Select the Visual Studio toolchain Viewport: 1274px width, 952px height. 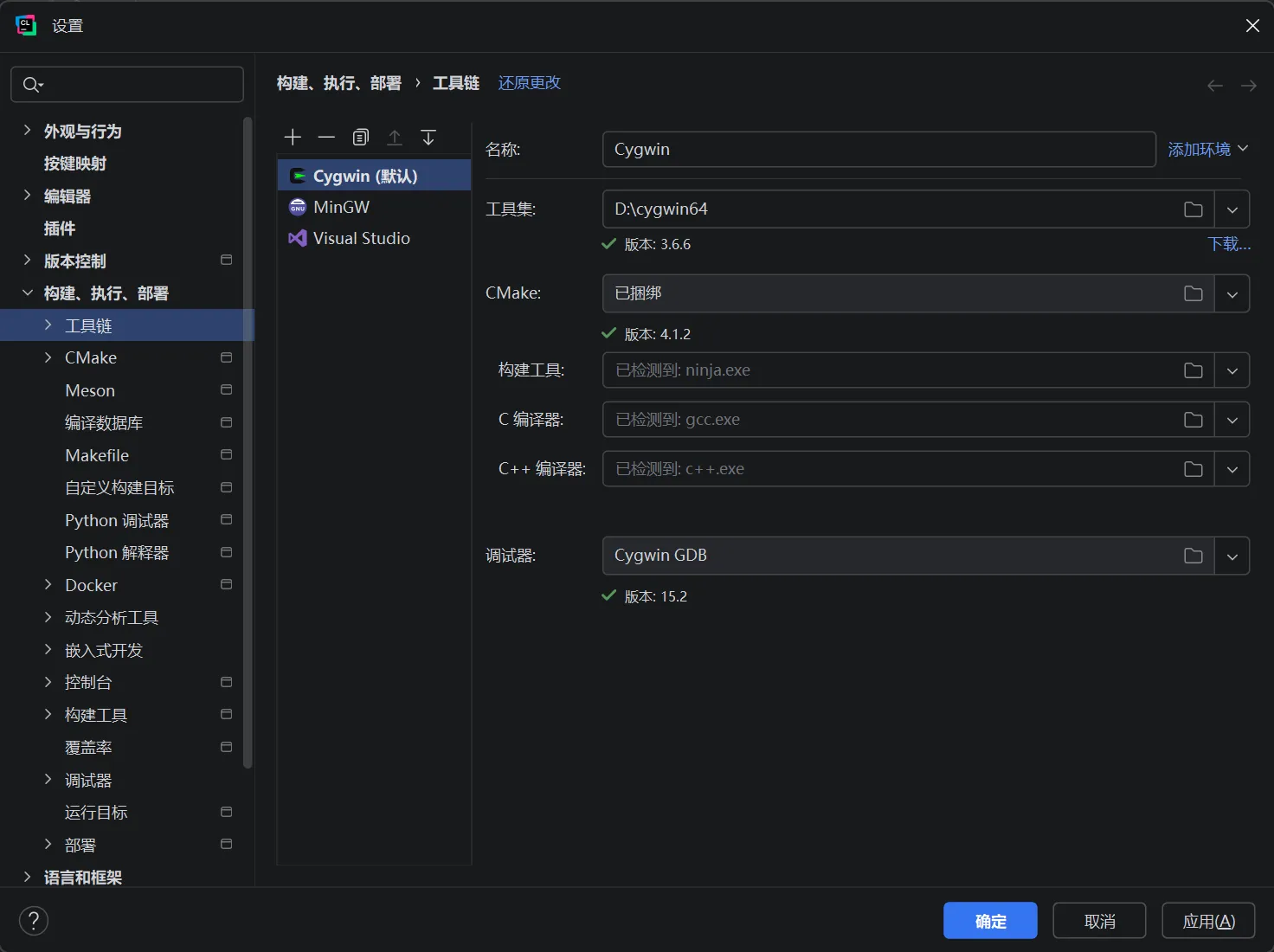[360, 238]
